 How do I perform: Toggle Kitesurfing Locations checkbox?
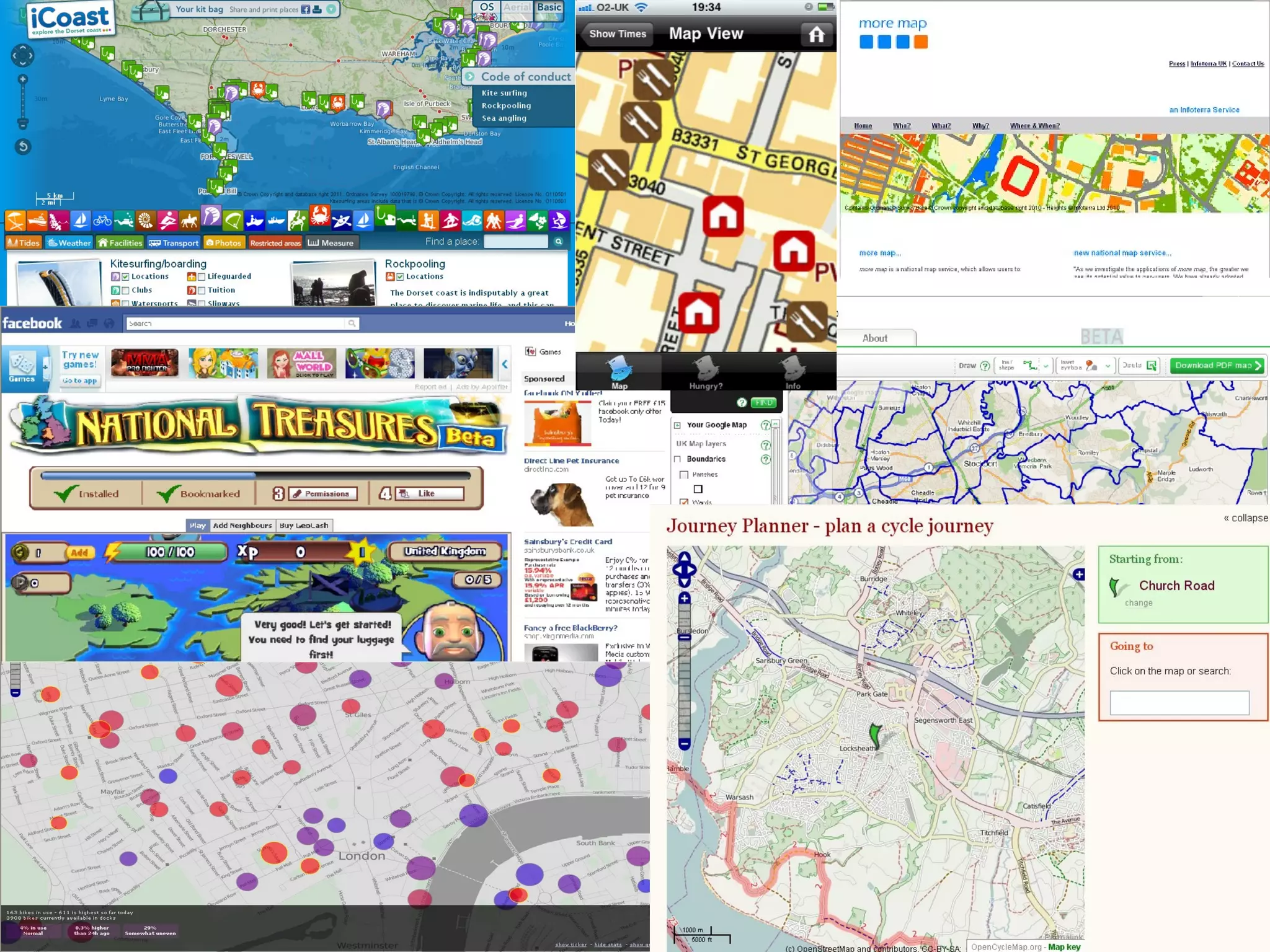point(125,277)
